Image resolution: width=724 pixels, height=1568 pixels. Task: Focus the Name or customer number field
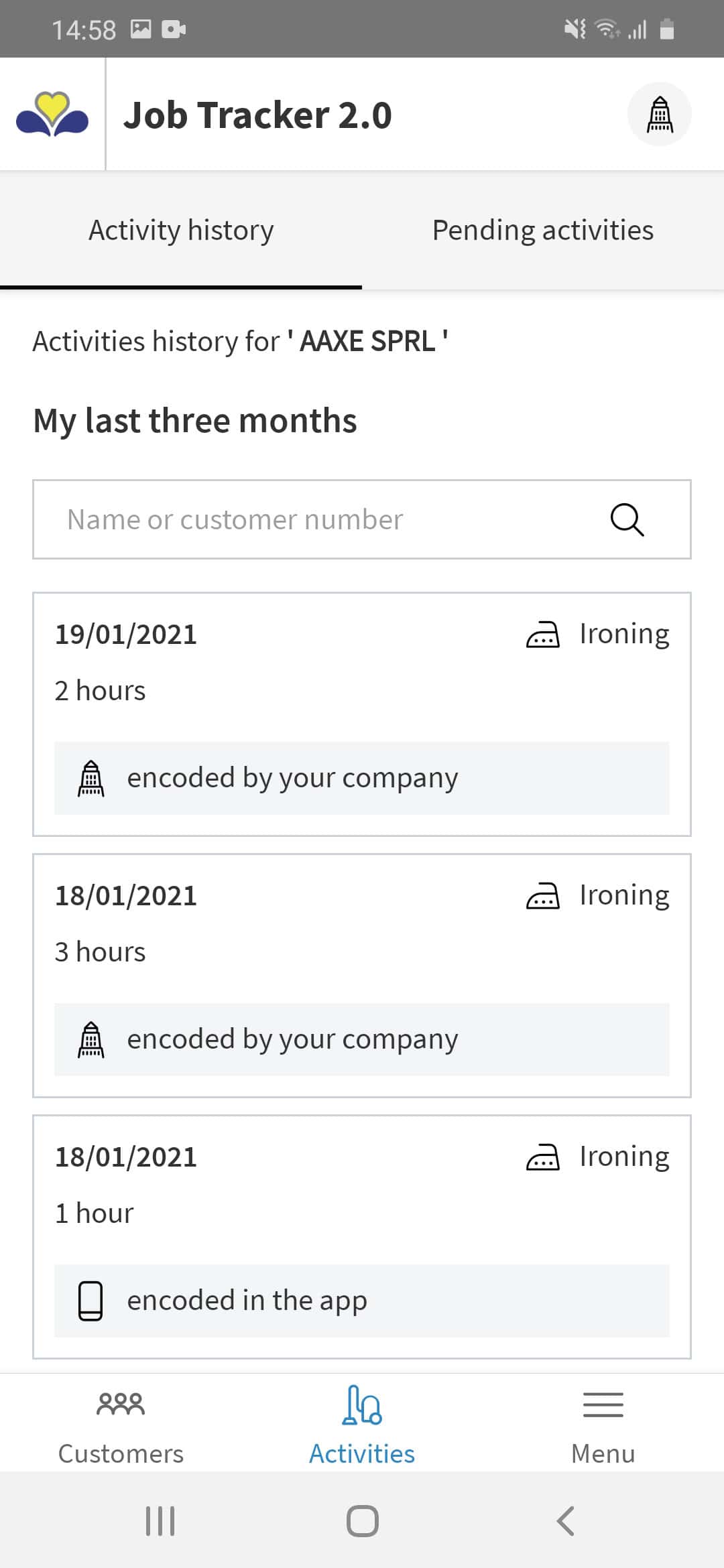[x=362, y=519]
